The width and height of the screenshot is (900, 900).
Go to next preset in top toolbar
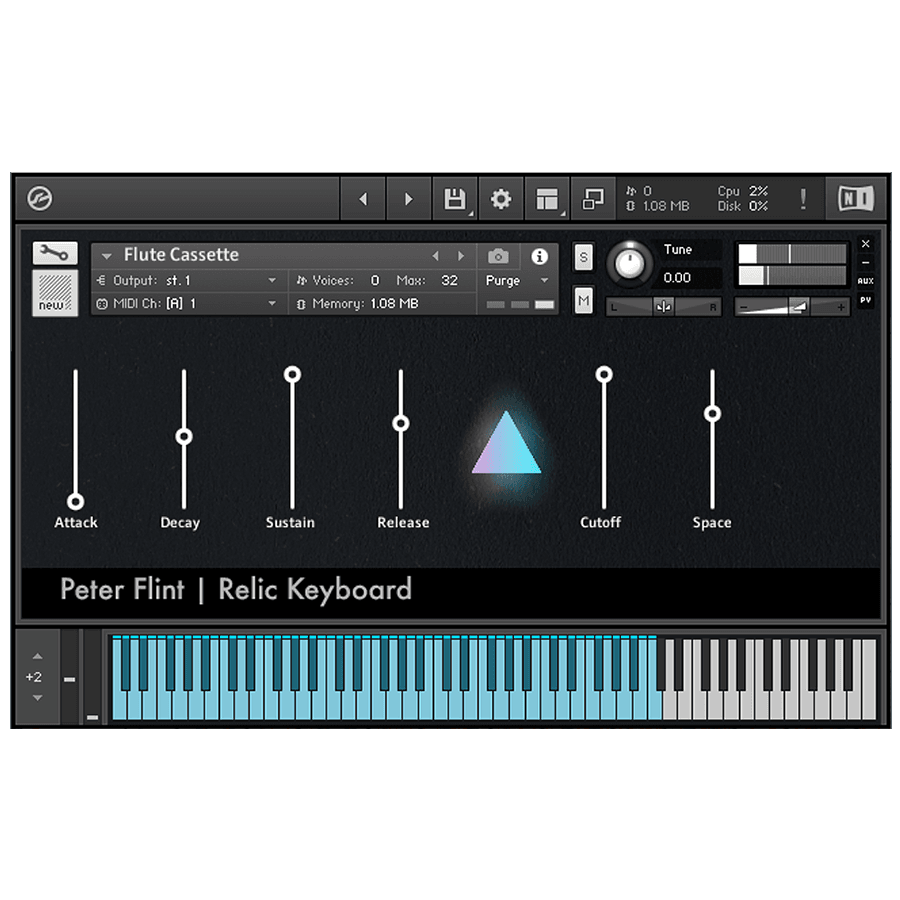(x=409, y=199)
